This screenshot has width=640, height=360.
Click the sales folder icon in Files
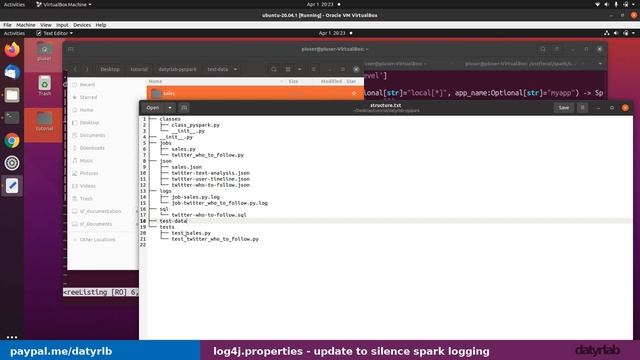tap(156, 93)
